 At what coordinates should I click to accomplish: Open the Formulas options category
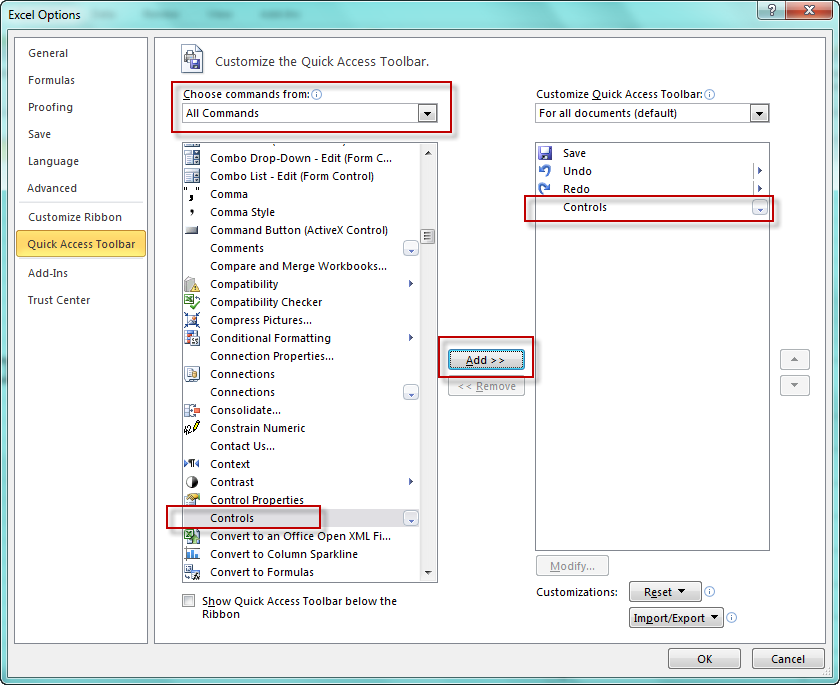[51, 80]
